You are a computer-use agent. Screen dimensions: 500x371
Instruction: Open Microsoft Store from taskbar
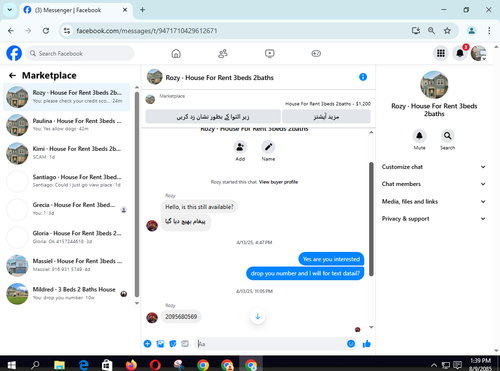(107, 365)
